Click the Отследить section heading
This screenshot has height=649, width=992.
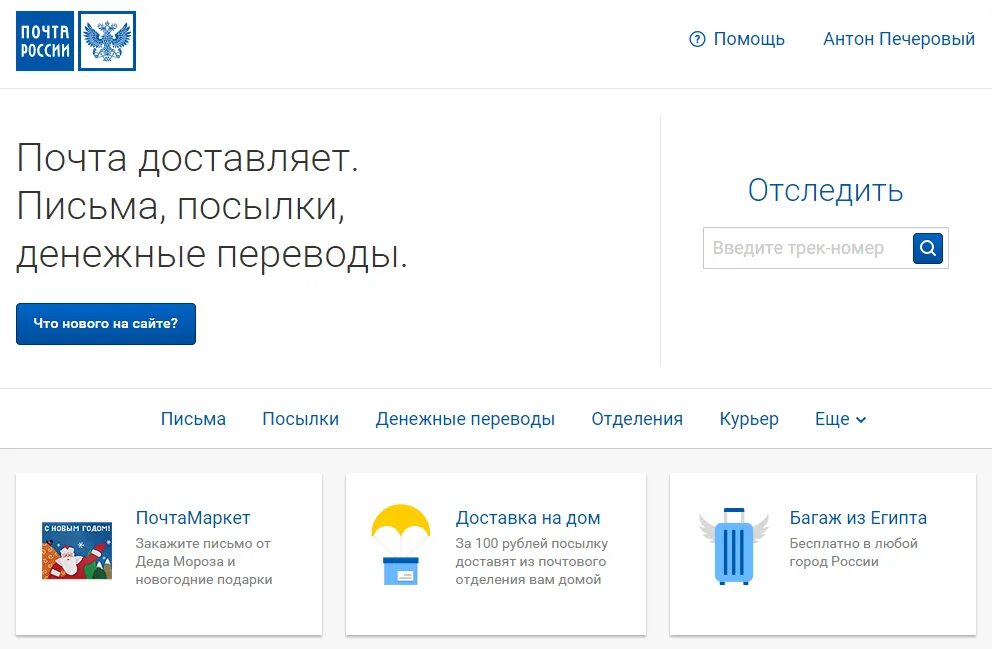pyautogui.click(x=825, y=191)
